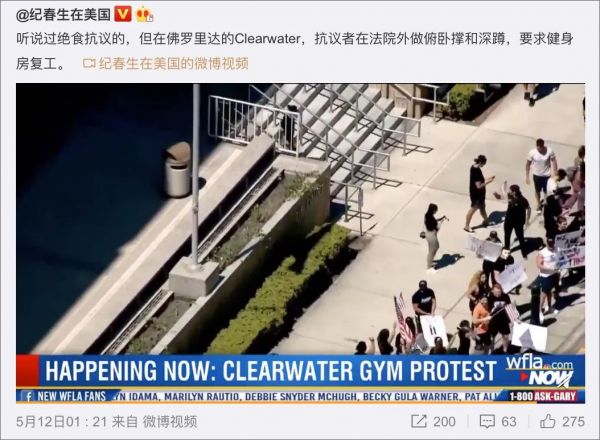Click the repost share icon
Image resolution: width=600 pixels, height=440 pixels.
point(419,421)
